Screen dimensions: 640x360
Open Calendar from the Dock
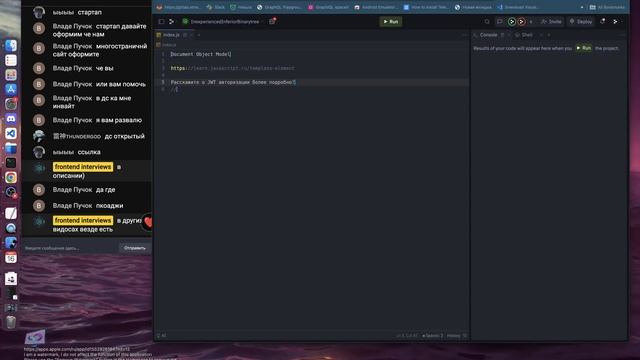point(11,258)
